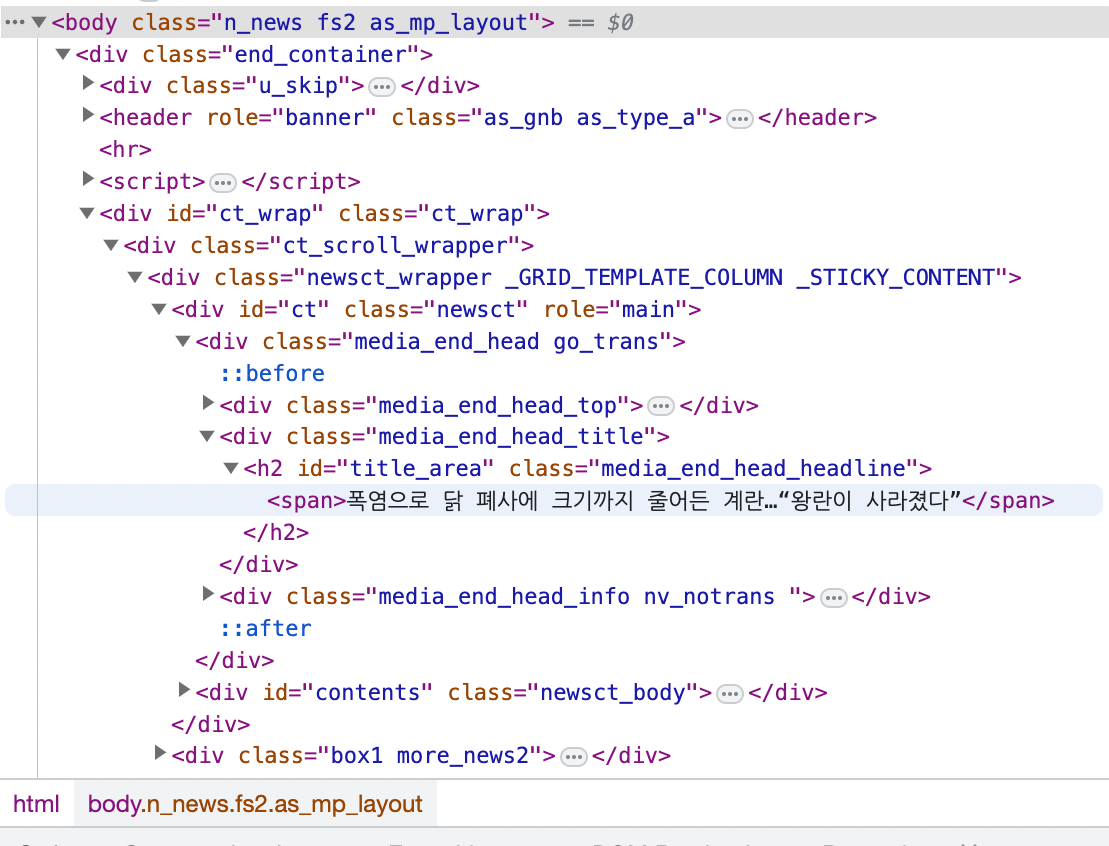This screenshot has width=1109, height=846.
Task: Open the three-dot actions beside body
Action: click(14, 23)
